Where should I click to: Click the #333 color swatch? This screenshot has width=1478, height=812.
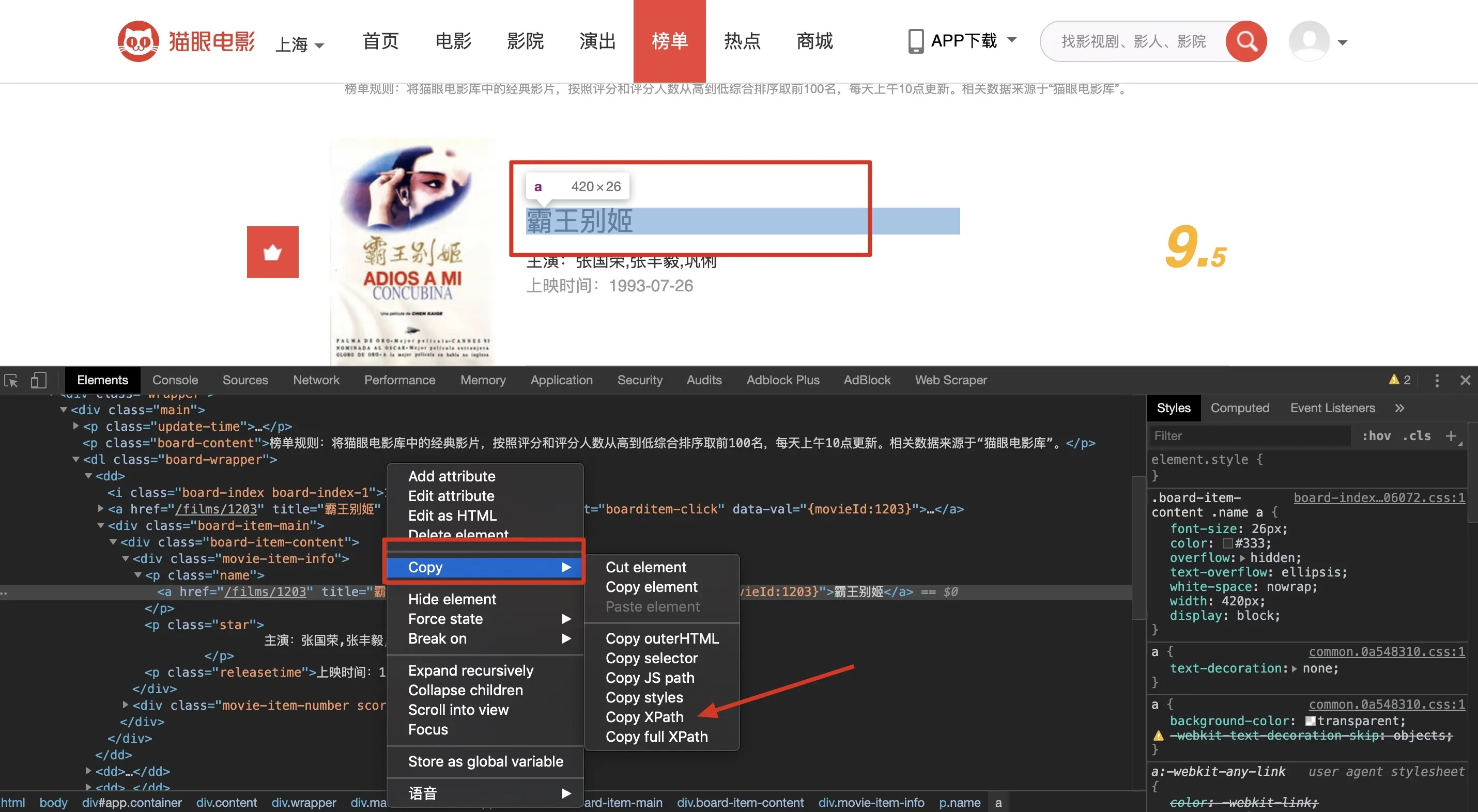point(1227,543)
